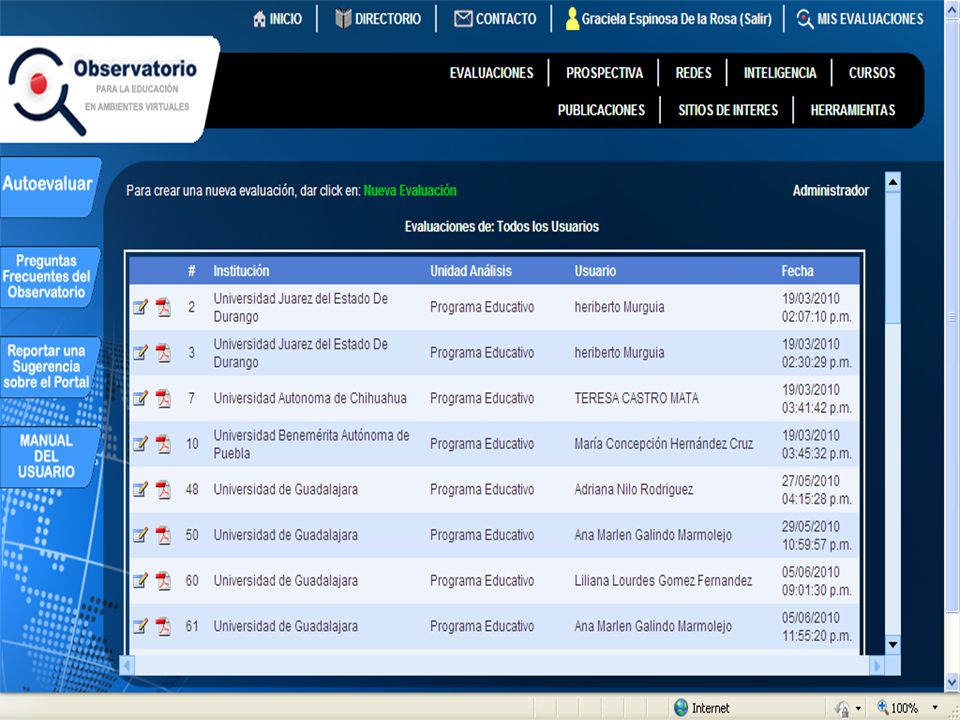The width and height of the screenshot is (960, 720).
Task: Click the zoom magnifier icon in status bar
Action: (882, 707)
